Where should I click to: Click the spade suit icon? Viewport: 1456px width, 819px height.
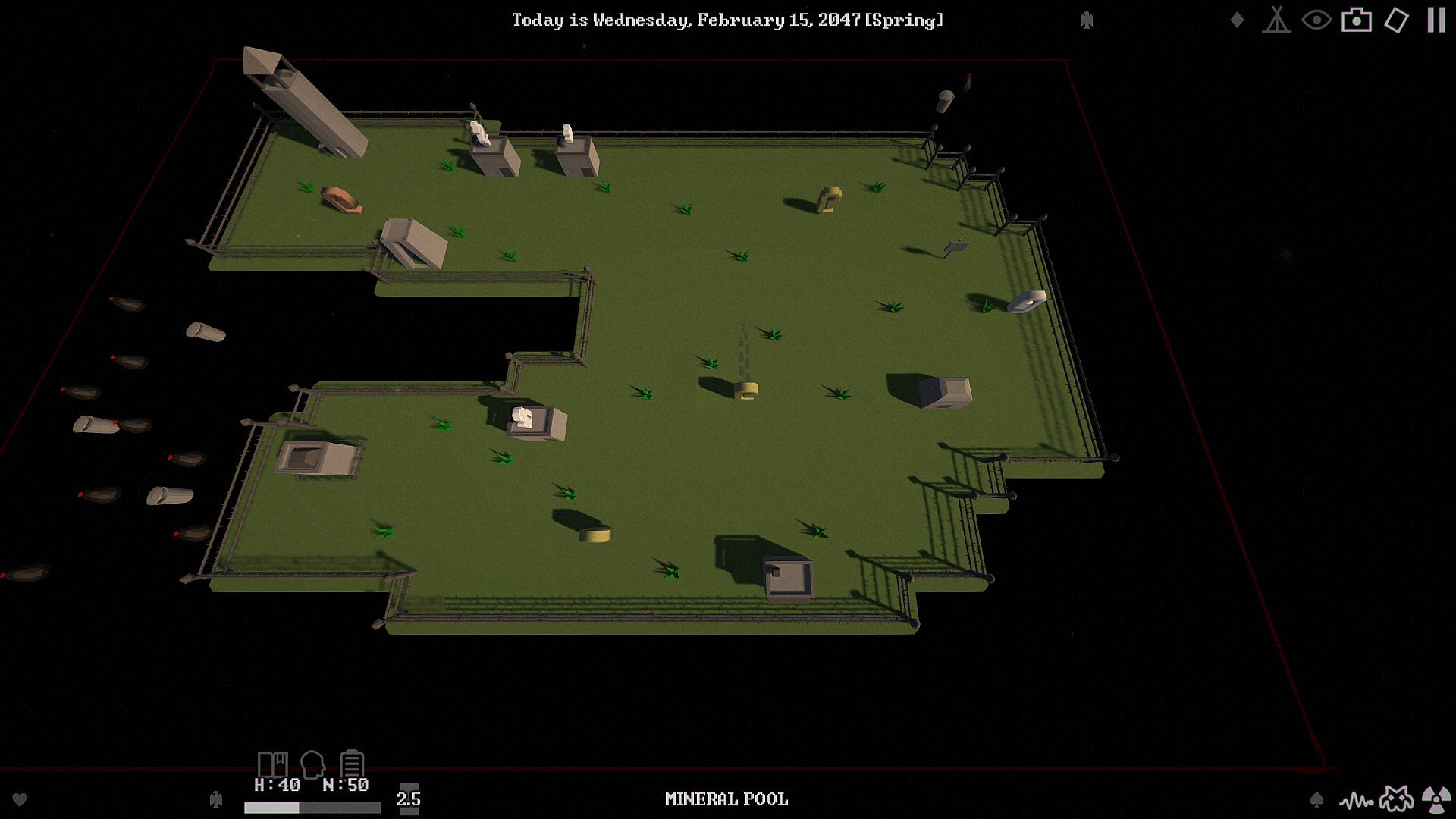pyautogui.click(x=1316, y=799)
